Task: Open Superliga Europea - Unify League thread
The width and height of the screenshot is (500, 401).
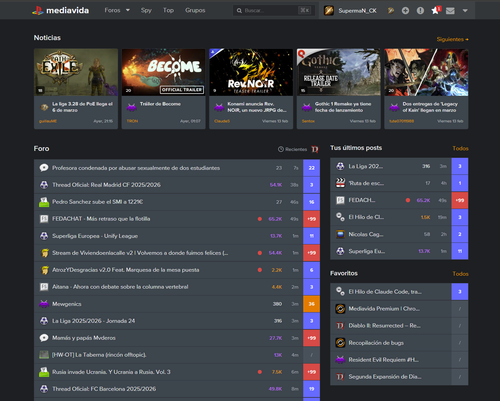Action: click(95, 236)
